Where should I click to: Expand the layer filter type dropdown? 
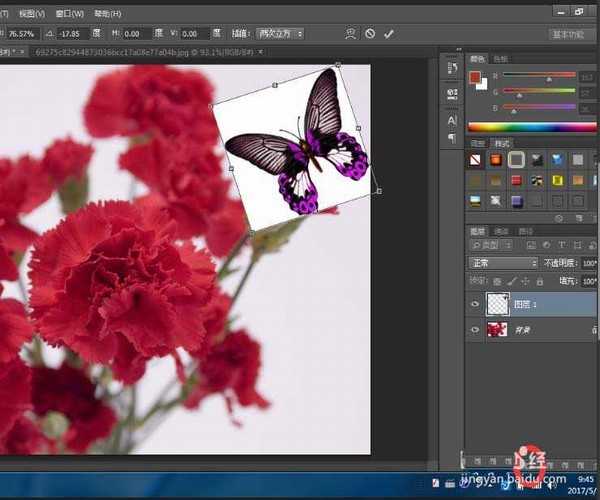(x=492, y=246)
